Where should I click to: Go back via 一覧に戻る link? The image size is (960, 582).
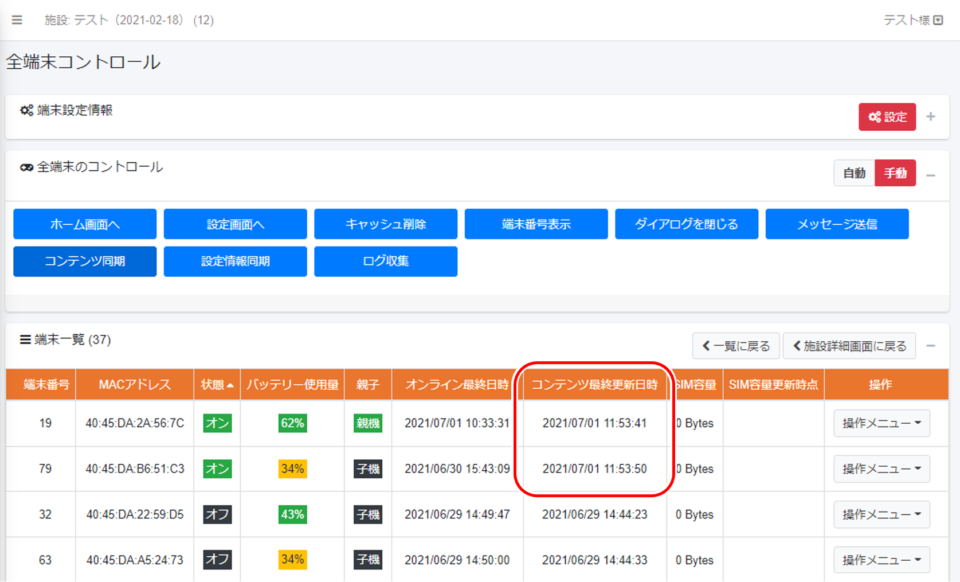735,346
